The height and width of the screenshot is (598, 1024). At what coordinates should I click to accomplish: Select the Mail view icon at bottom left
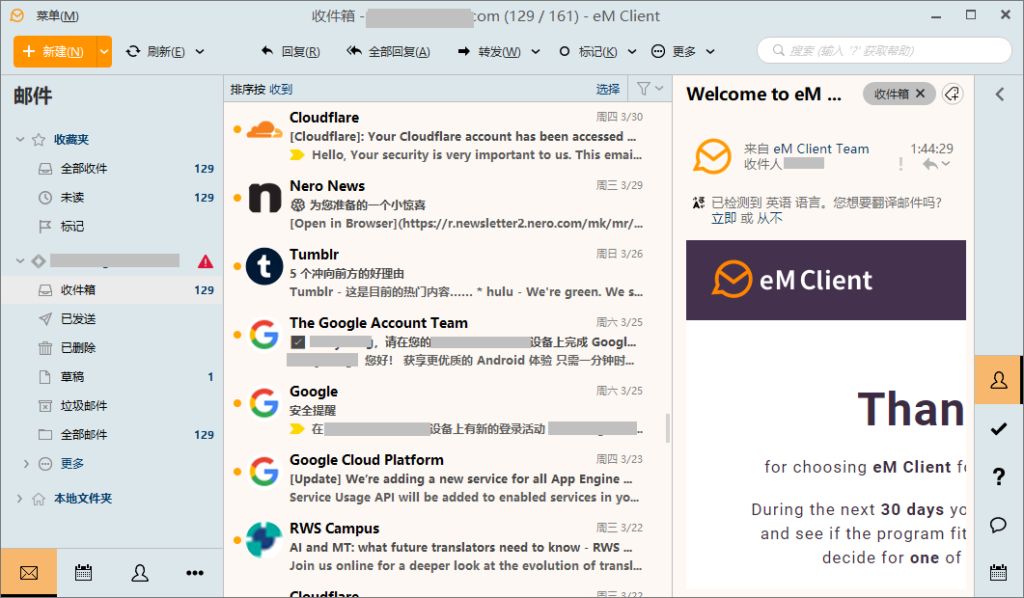tap(28, 572)
